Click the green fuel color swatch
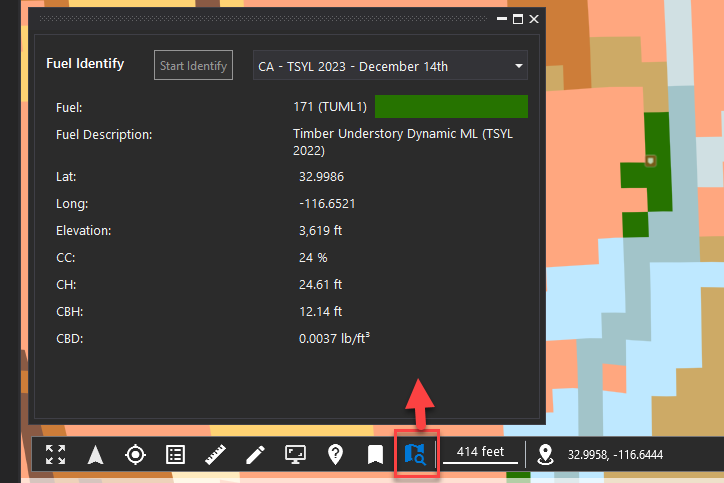 tap(451, 107)
